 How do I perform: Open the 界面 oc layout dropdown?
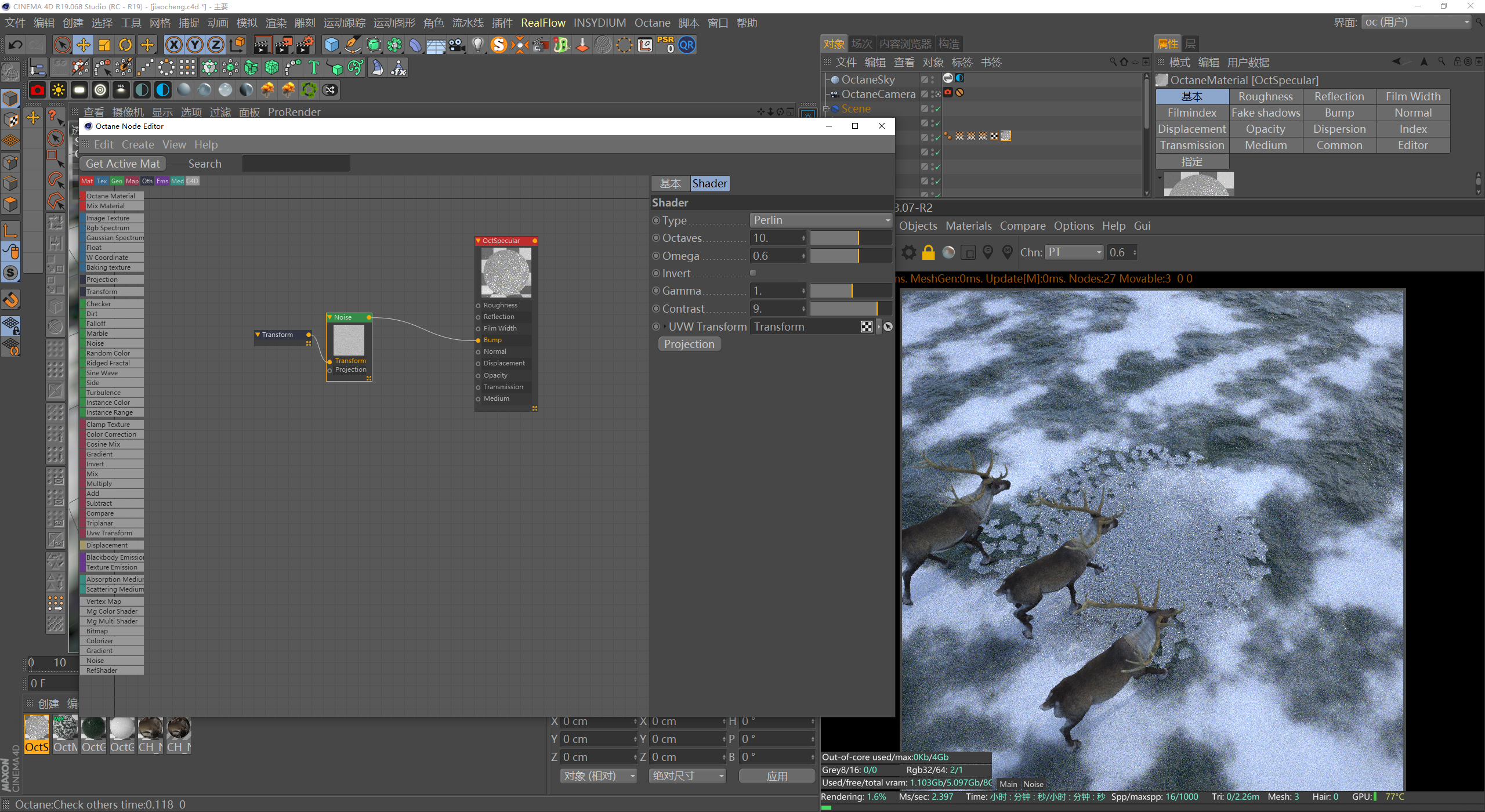click(x=1417, y=23)
